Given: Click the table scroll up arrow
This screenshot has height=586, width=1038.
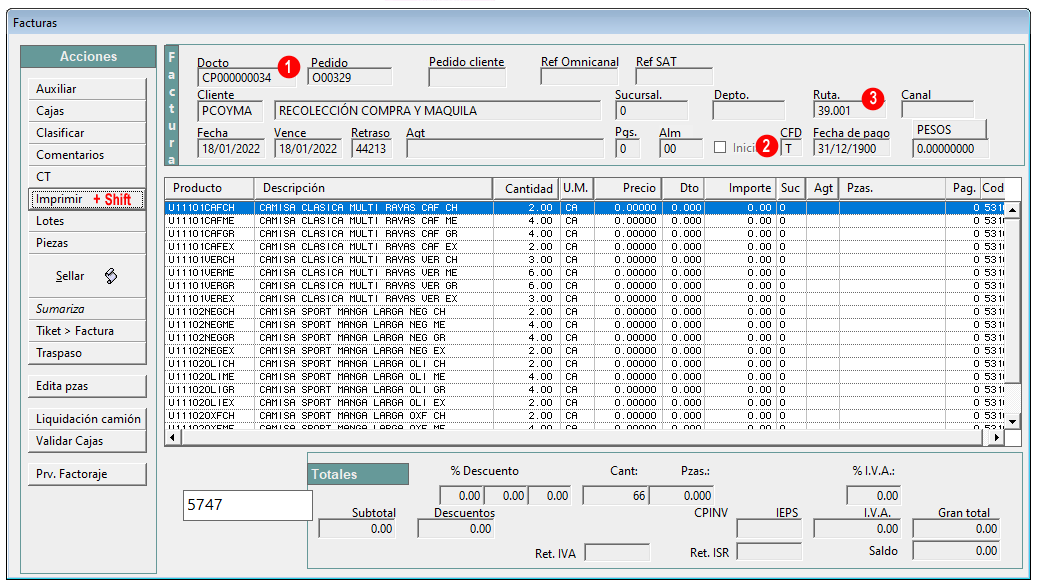Looking at the screenshot, I should [x=1012, y=209].
